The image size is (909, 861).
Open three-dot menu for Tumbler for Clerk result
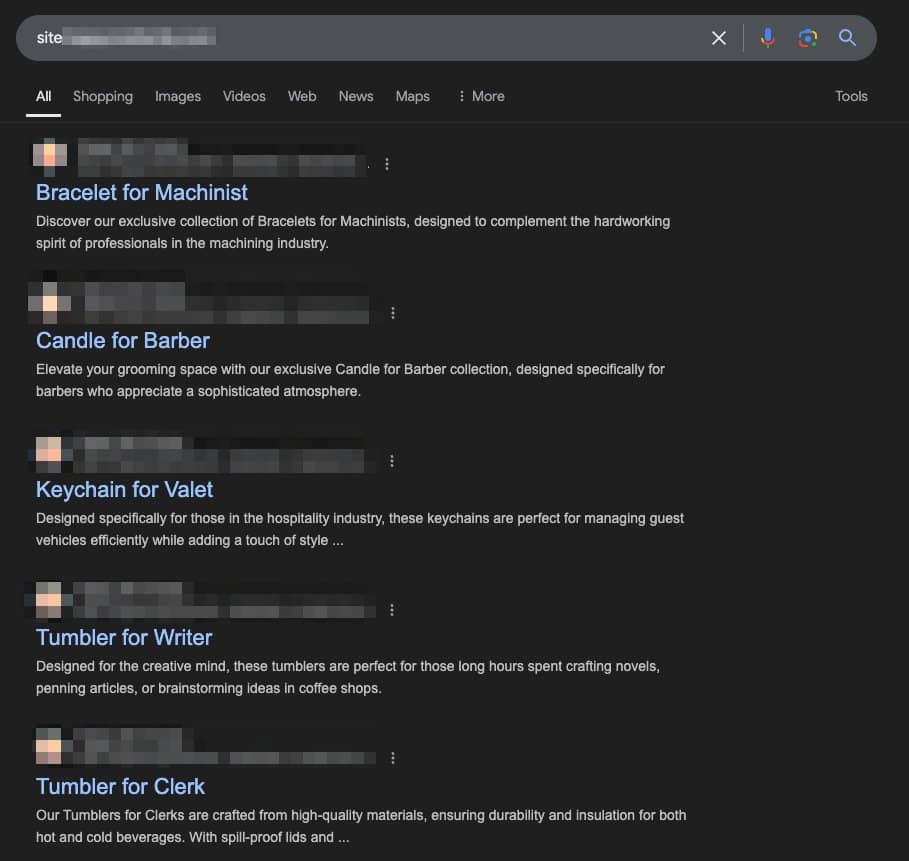pyautogui.click(x=392, y=758)
